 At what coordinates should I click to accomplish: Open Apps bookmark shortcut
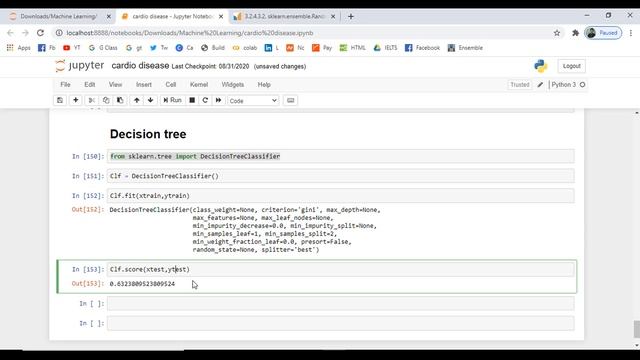pos(19,48)
